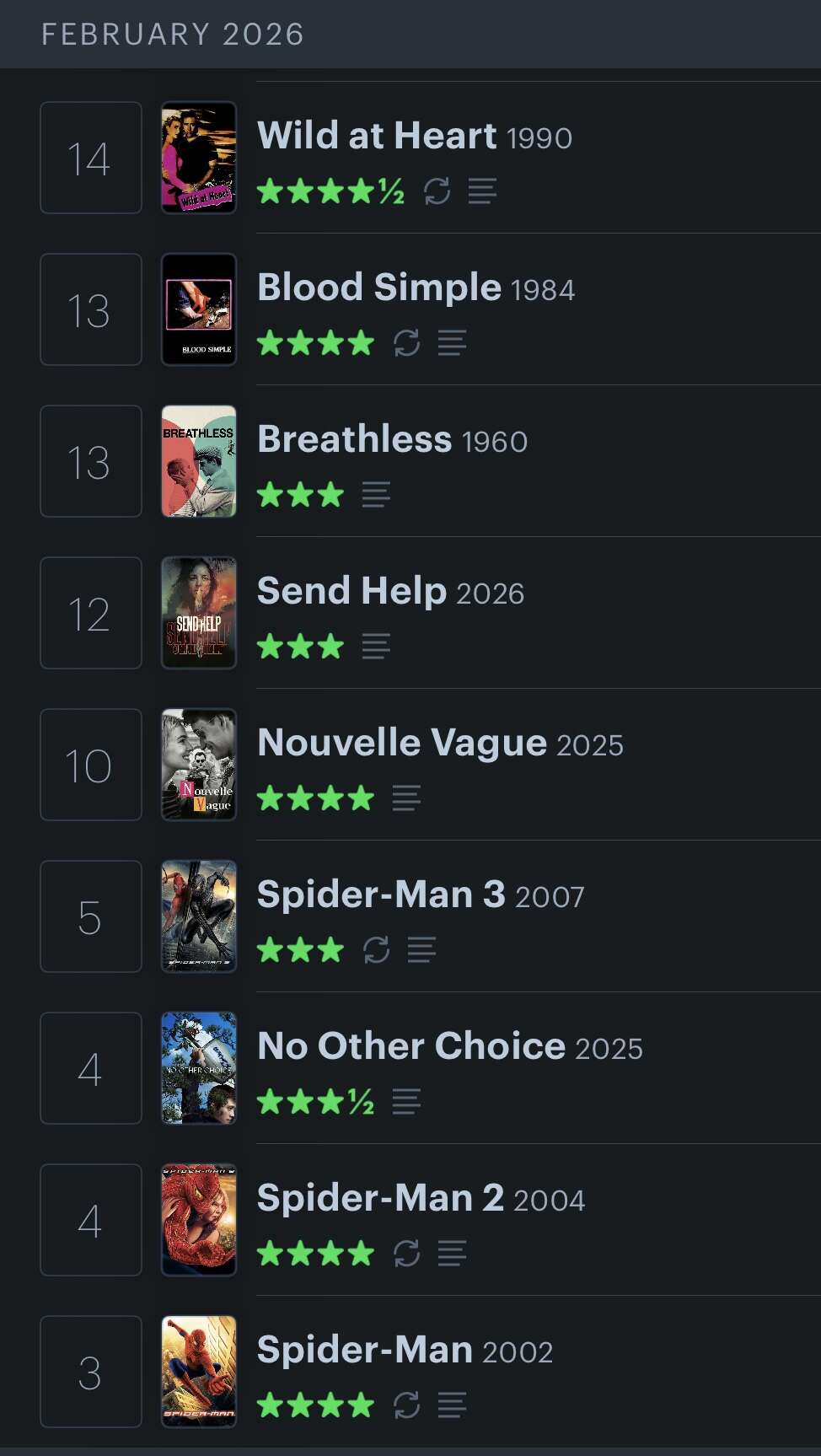Click the rewatch icon on Spider-Man 3

(x=376, y=950)
